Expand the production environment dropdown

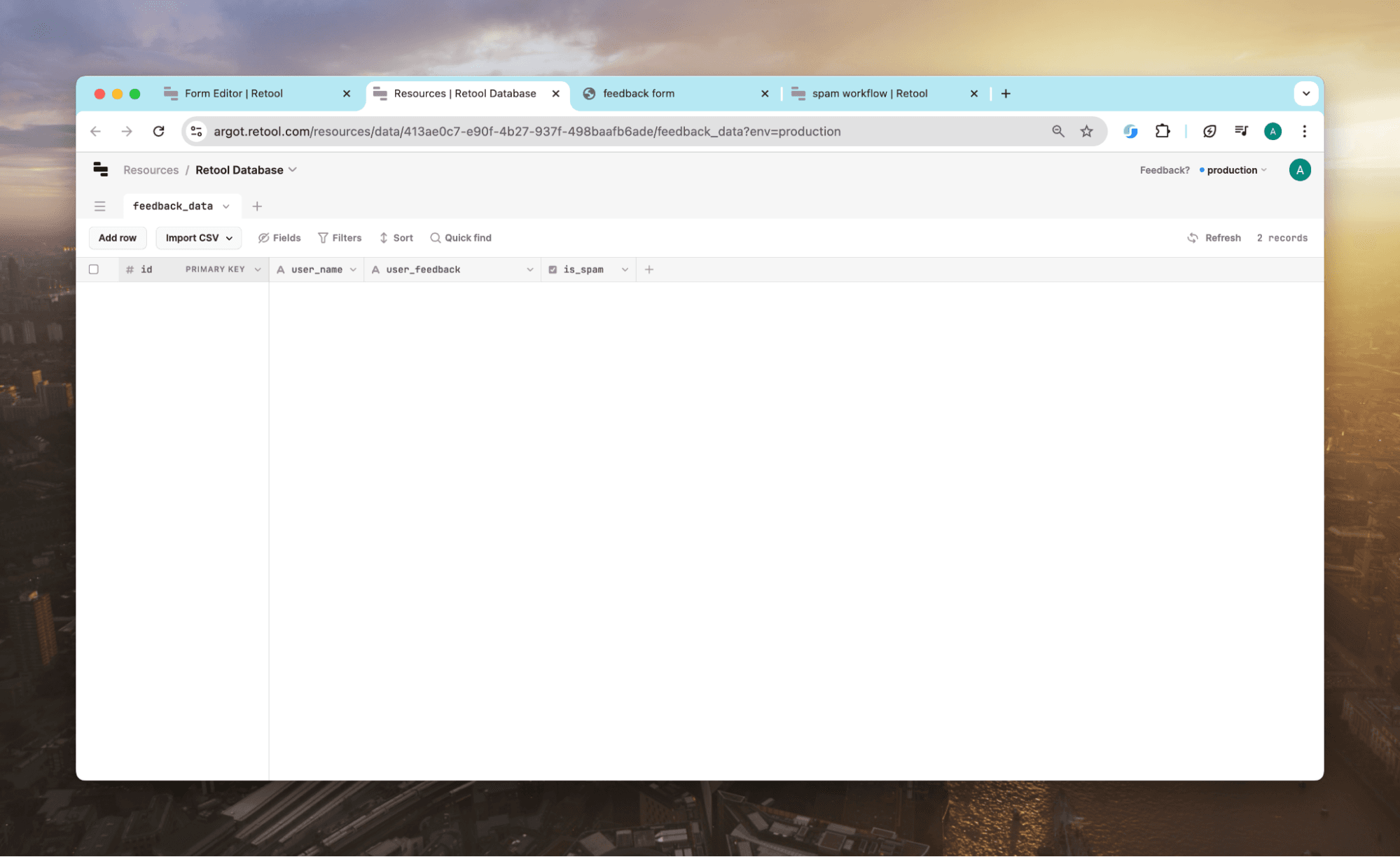(x=1234, y=170)
